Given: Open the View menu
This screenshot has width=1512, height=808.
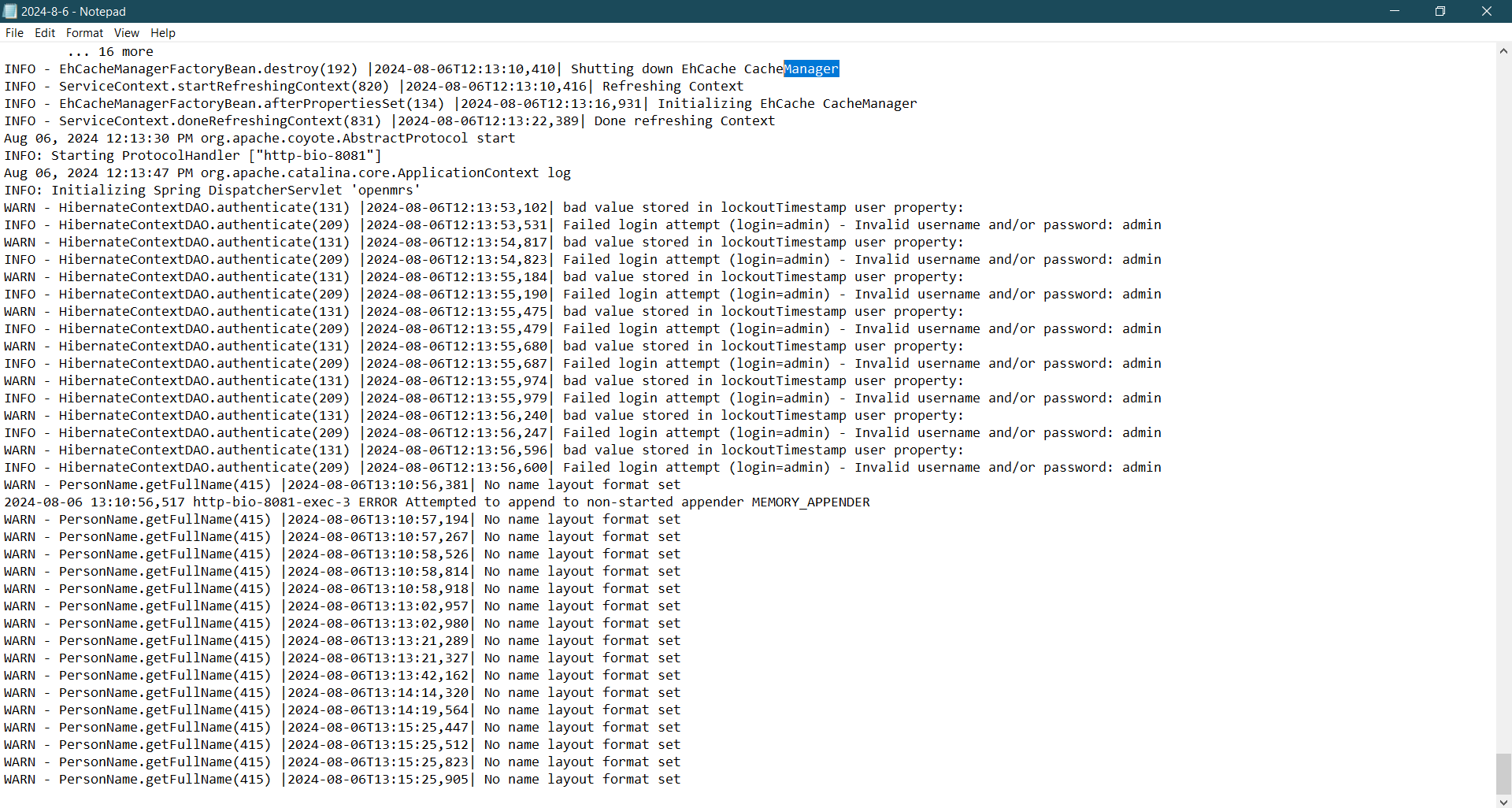Looking at the screenshot, I should pos(126,33).
